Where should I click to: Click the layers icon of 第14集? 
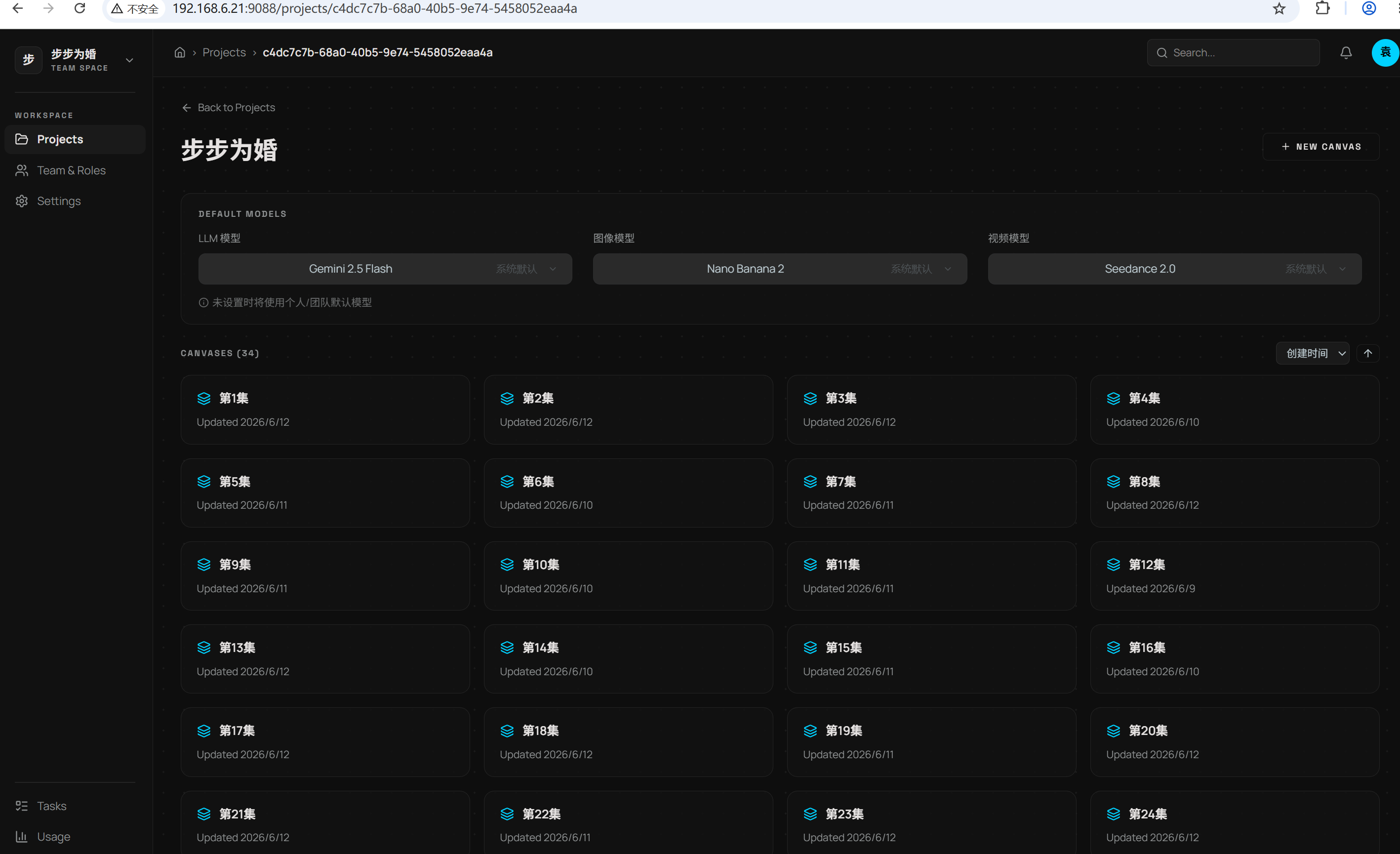(x=507, y=648)
